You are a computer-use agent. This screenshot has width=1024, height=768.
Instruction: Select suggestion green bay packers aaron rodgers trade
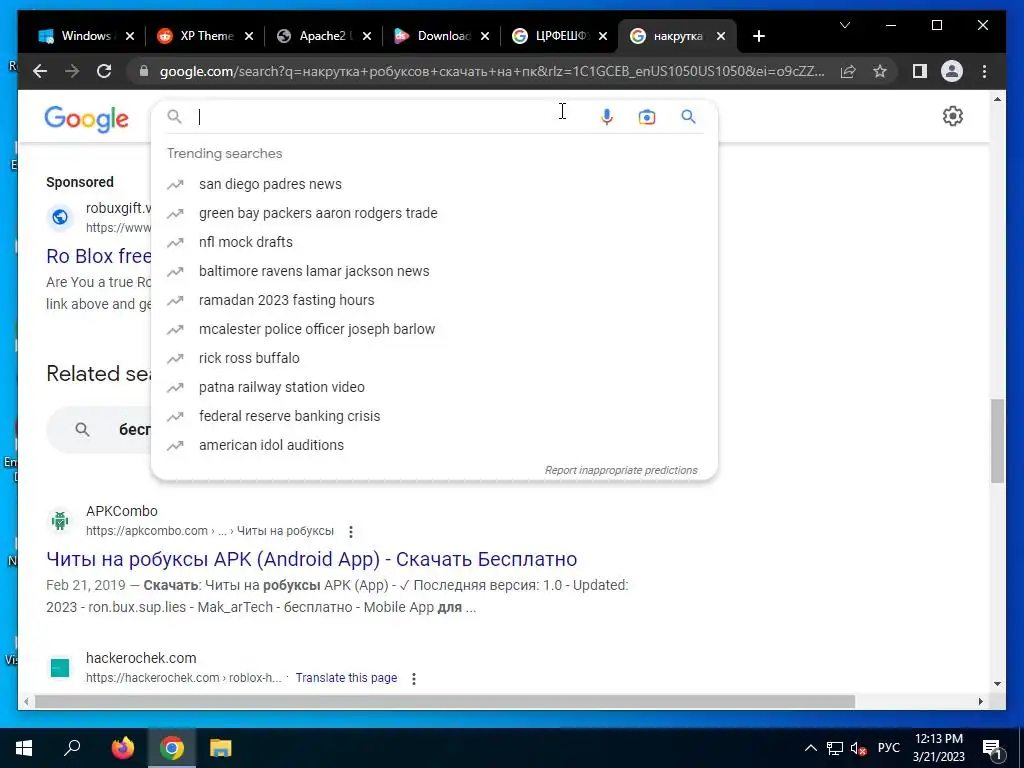tap(434, 213)
